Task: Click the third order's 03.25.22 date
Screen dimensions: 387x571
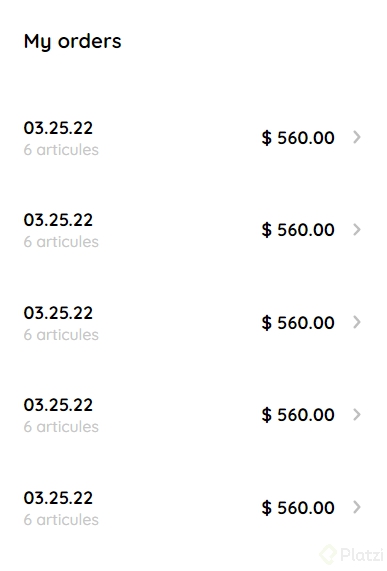Action: [x=58, y=313]
